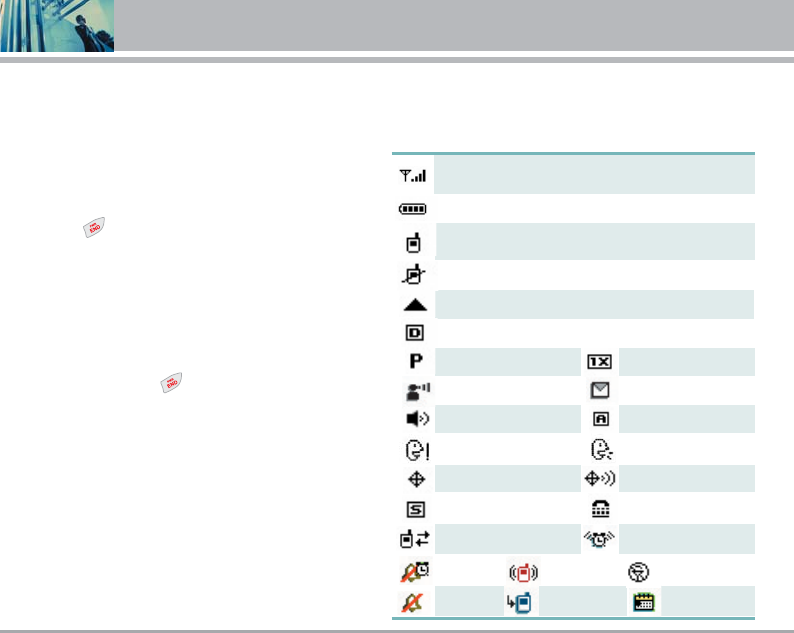Click the crossed-out handset no-service icon
The width and height of the screenshot is (794, 633).
pos(414,274)
